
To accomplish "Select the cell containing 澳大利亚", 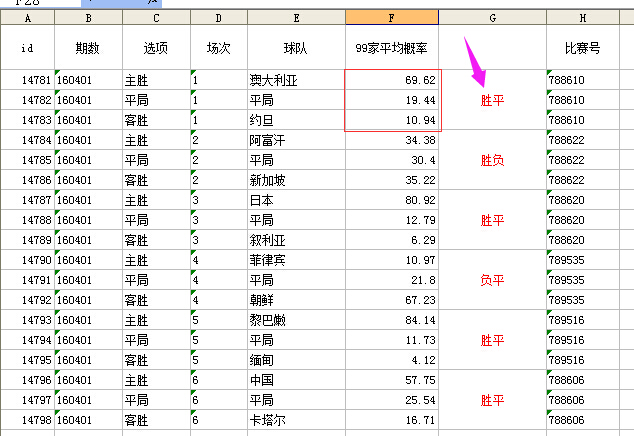I will 295,80.
